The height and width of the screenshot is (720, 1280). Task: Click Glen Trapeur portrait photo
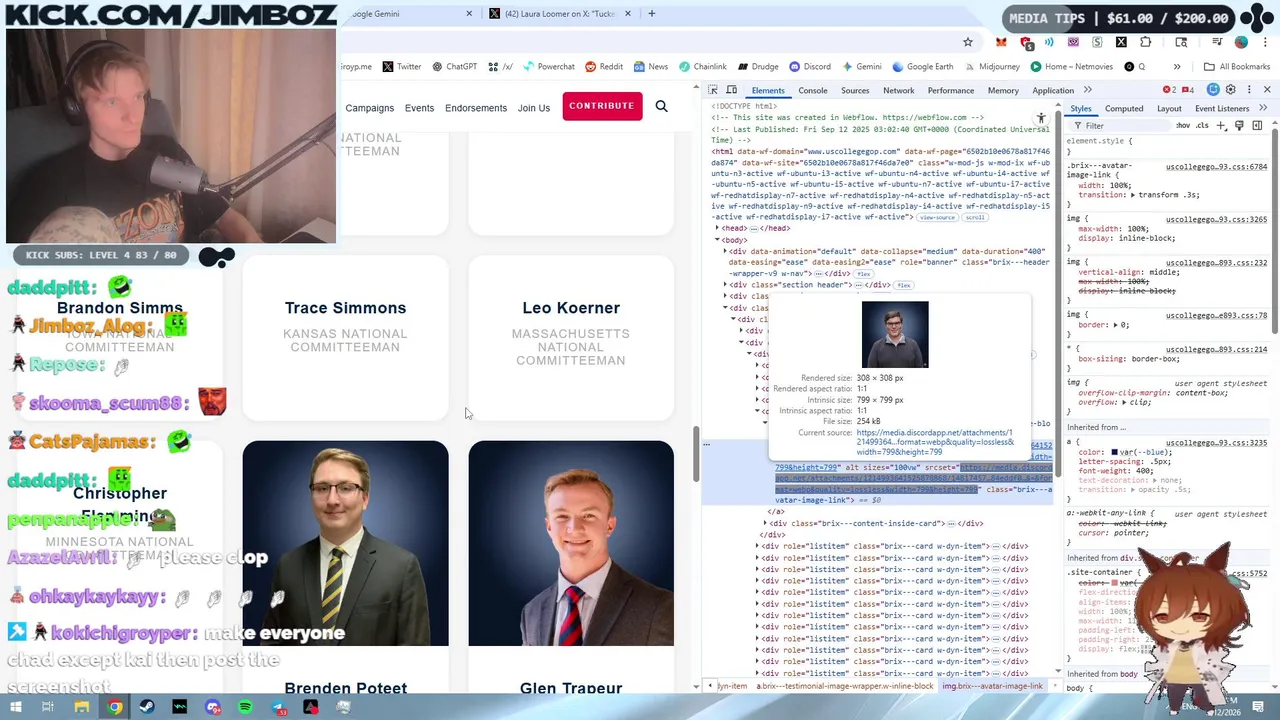point(571,543)
